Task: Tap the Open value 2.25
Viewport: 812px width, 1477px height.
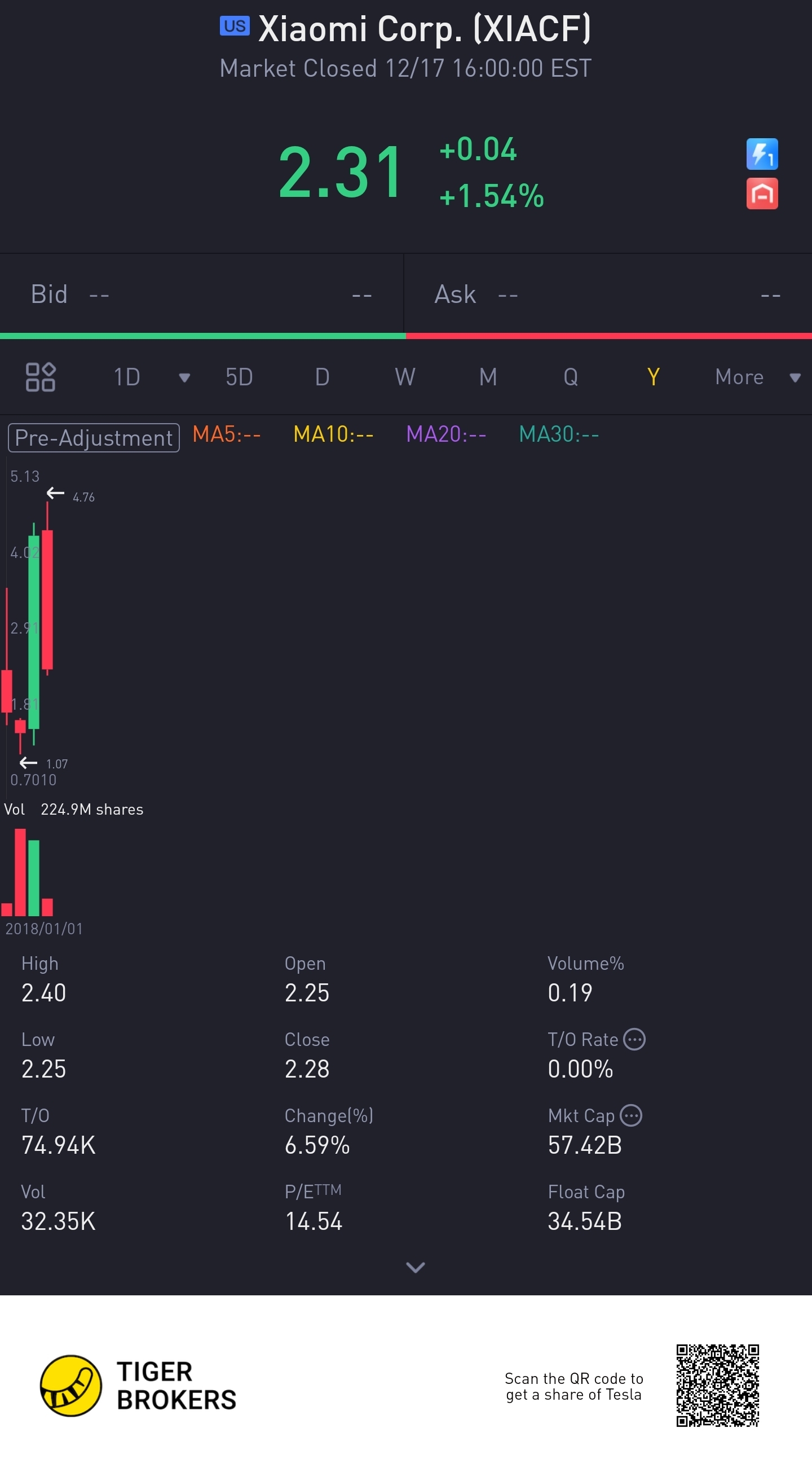Action: pyautogui.click(x=307, y=992)
